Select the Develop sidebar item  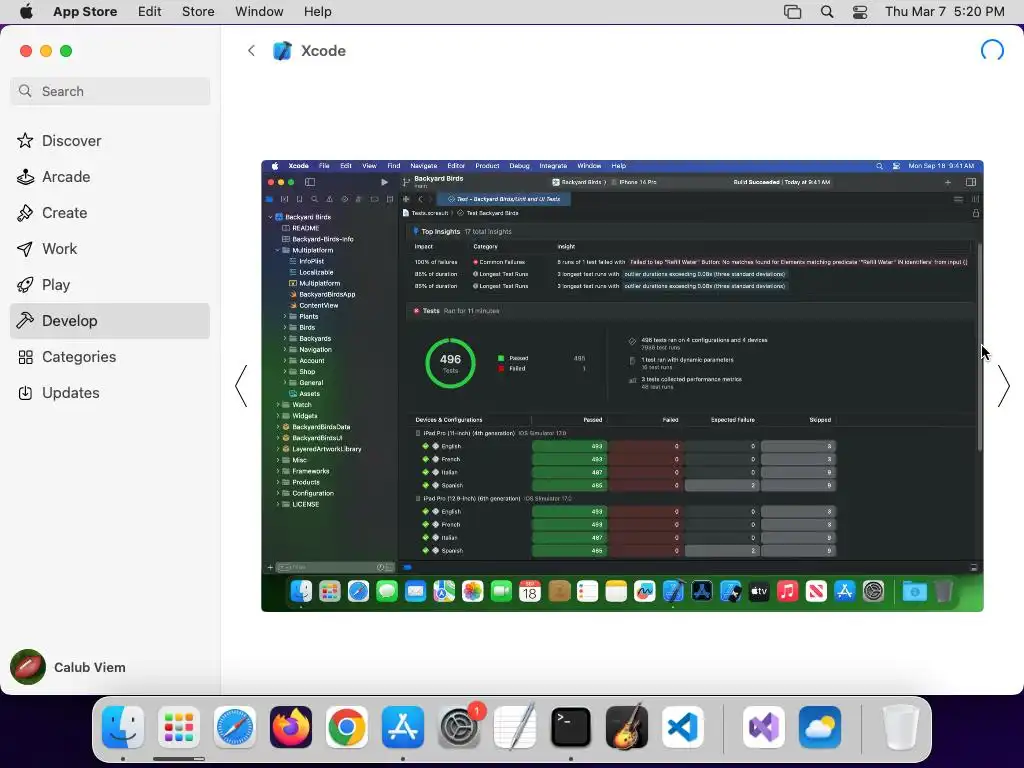pos(110,321)
